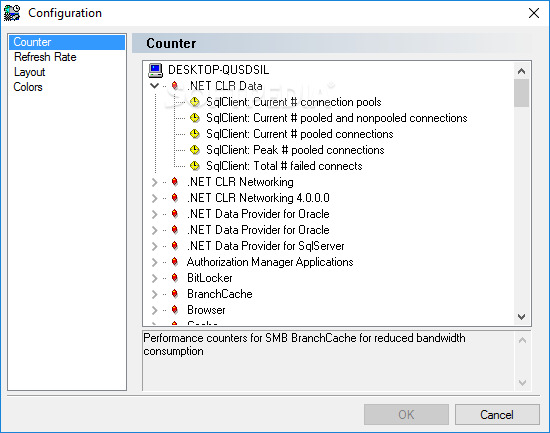This screenshot has height=433, width=550.
Task: Expand the BitLocker node
Action: click(154, 278)
